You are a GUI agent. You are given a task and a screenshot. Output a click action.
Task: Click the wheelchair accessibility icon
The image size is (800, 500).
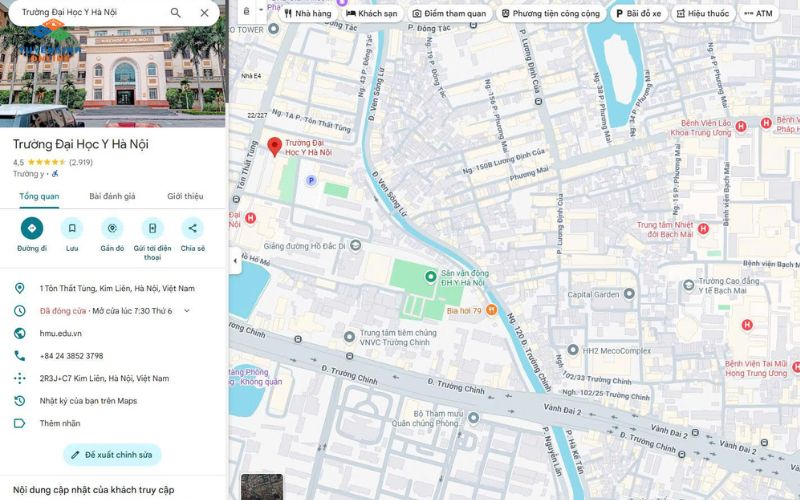(55, 174)
